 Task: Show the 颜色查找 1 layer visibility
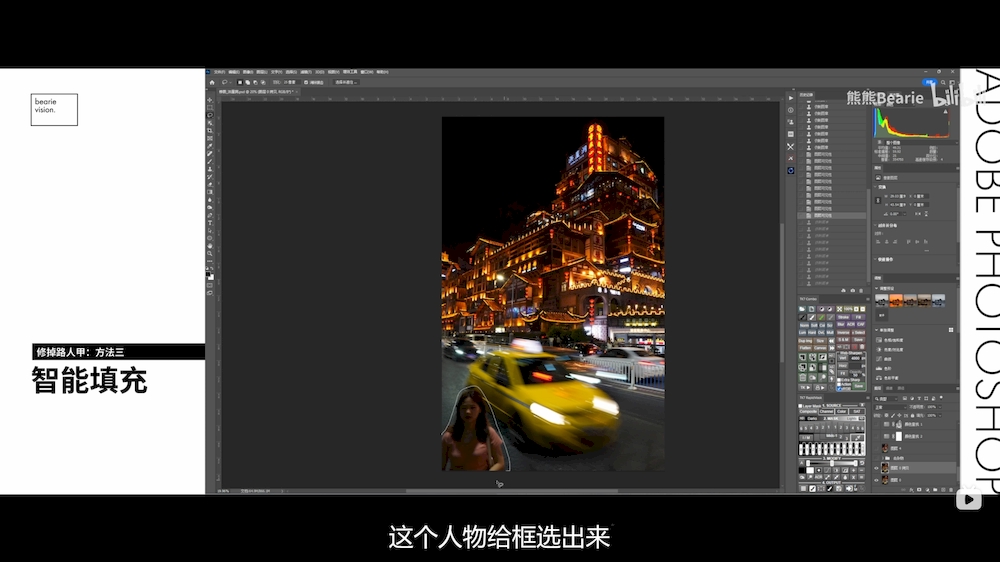point(876,424)
